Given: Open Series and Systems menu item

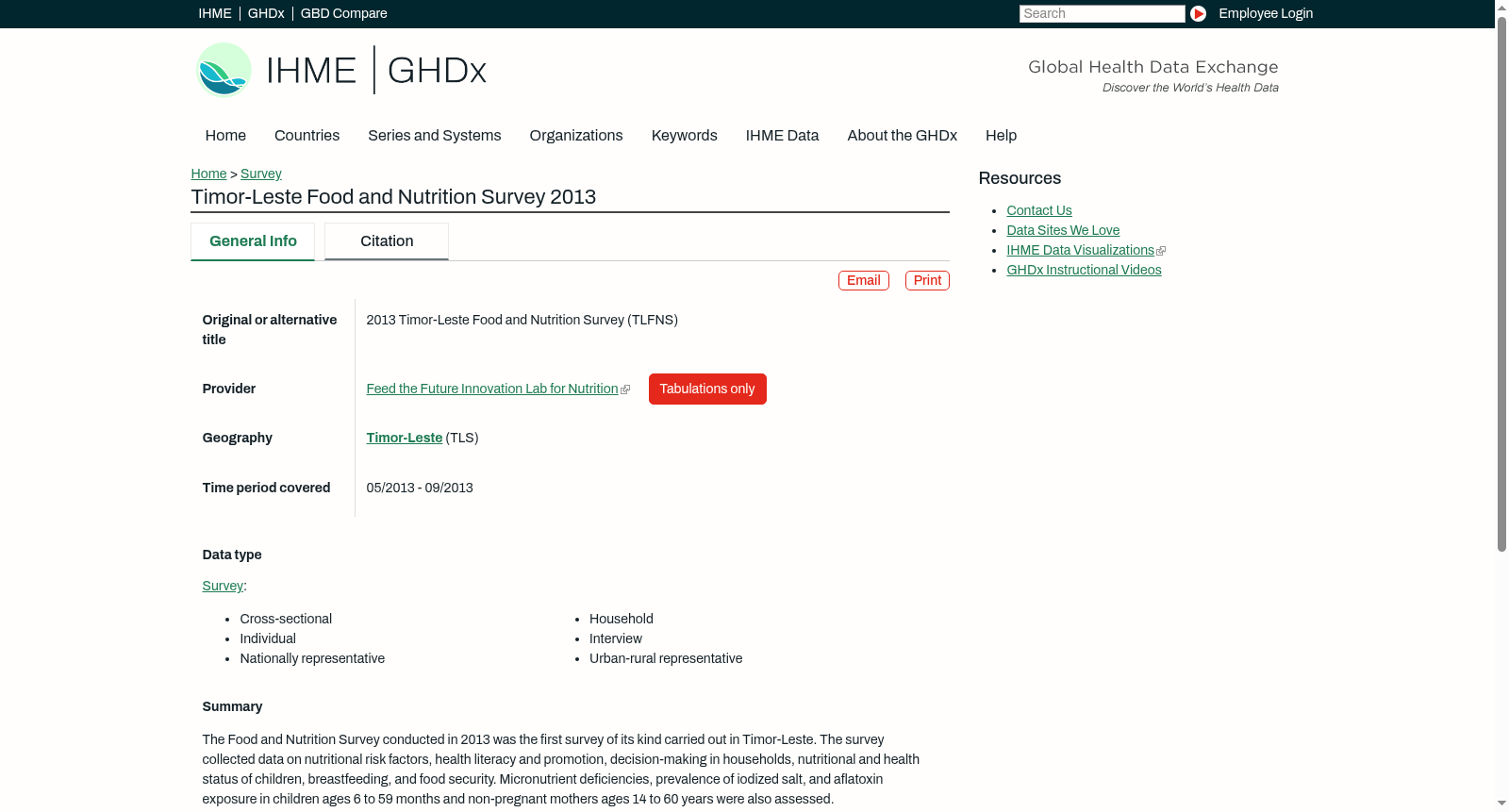Looking at the screenshot, I should point(435,136).
